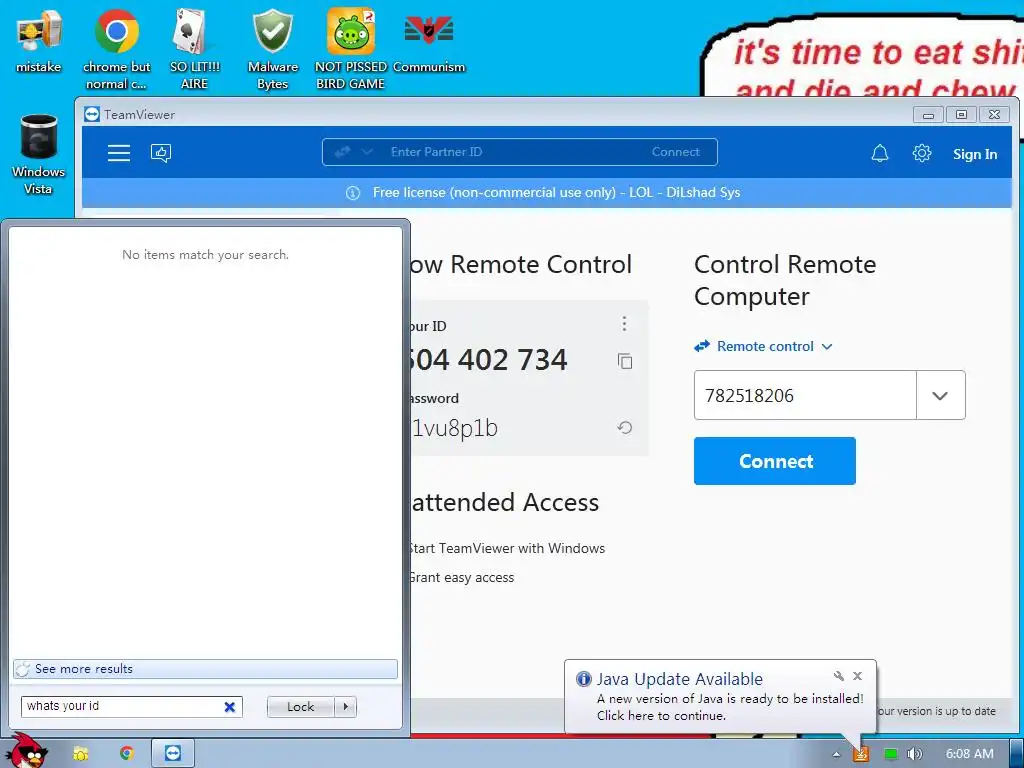Show hidden tray icons arrow
Image resolution: width=1024 pixels, height=768 pixels.
click(x=836, y=754)
